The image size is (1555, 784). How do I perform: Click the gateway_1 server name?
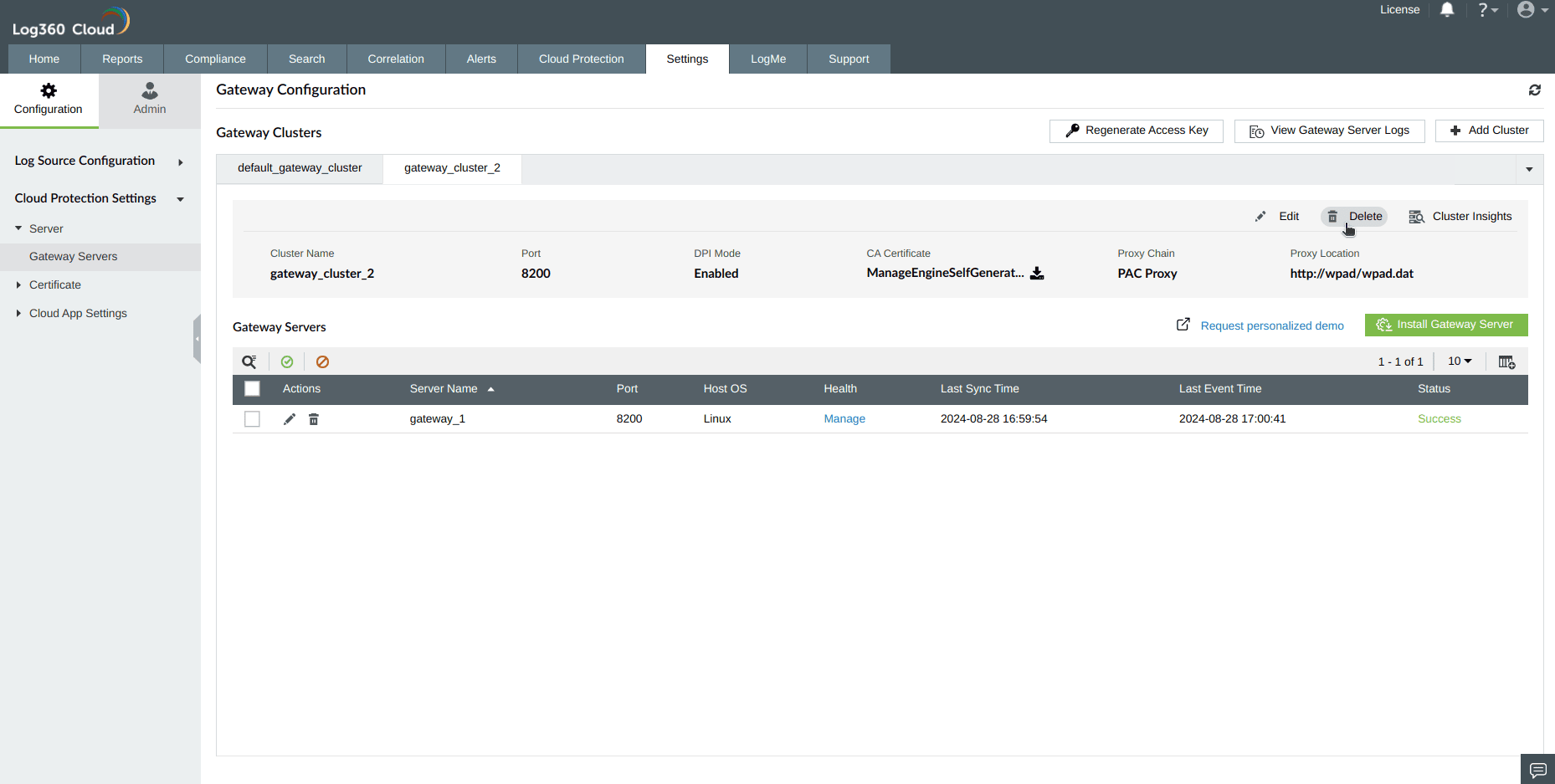pos(437,419)
